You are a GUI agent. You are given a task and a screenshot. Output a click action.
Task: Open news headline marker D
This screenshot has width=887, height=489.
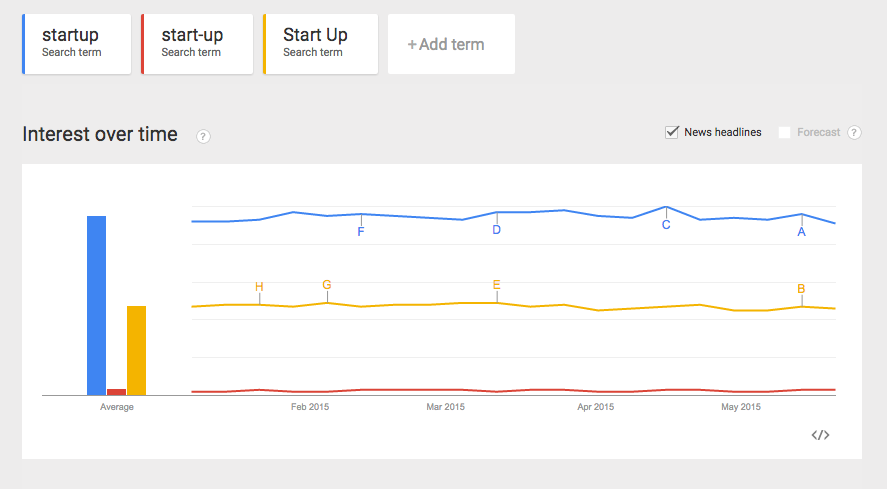coord(496,230)
